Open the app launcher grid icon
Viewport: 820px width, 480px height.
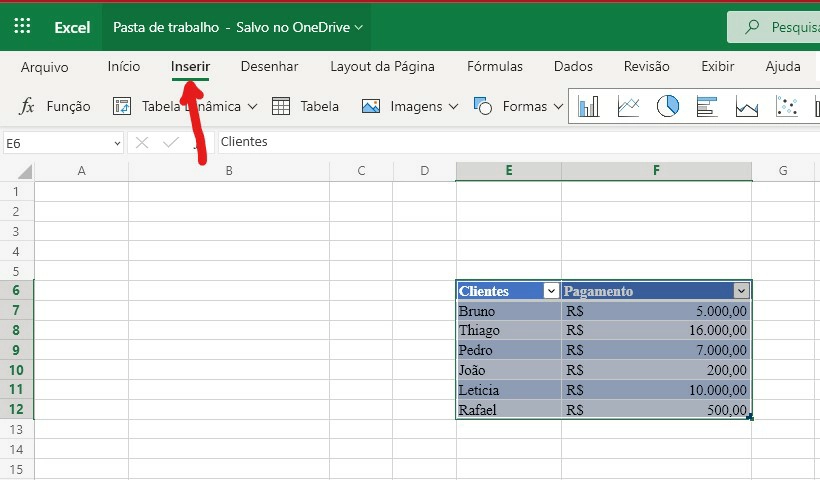[x=22, y=26]
